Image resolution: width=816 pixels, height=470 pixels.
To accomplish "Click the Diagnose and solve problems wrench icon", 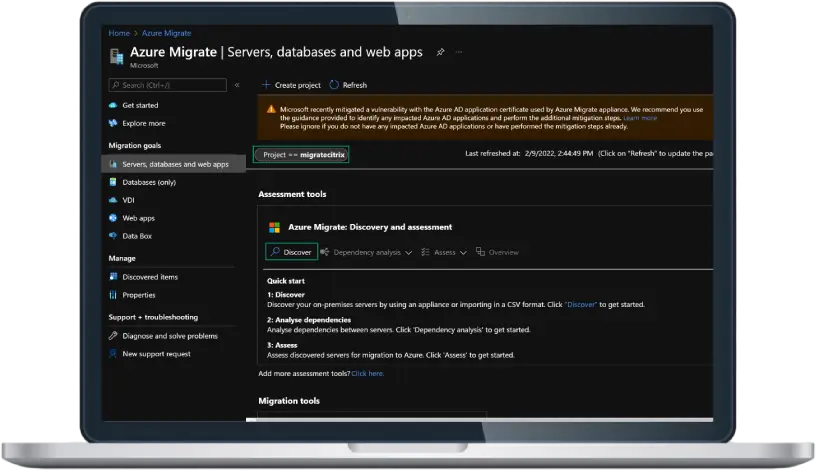I will [x=113, y=336].
